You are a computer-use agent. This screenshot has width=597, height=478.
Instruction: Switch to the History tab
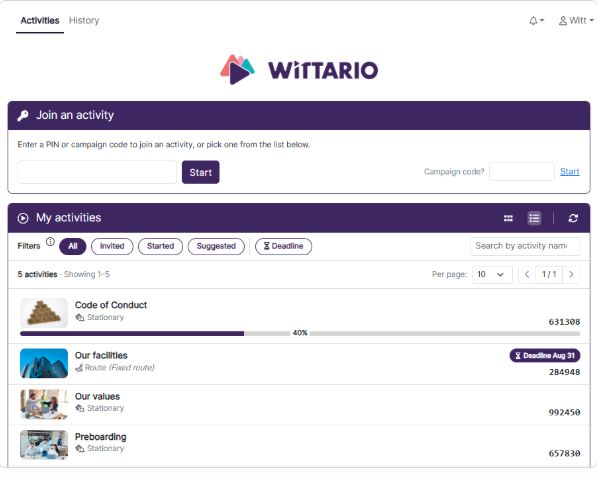[x=84, y=21]
